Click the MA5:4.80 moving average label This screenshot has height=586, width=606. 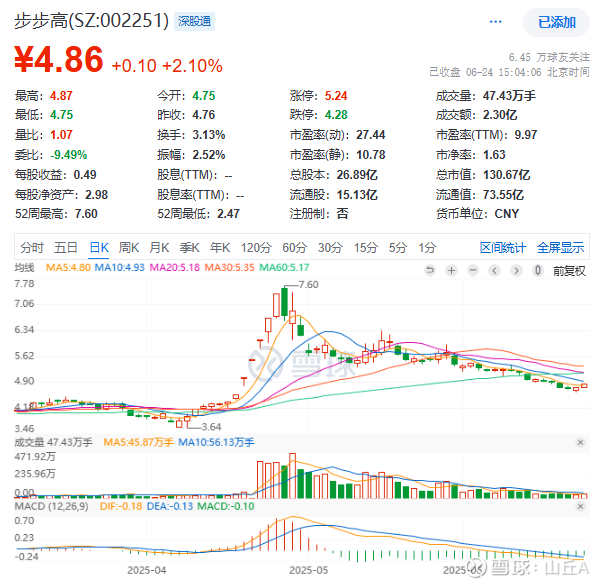click(68, 267)
